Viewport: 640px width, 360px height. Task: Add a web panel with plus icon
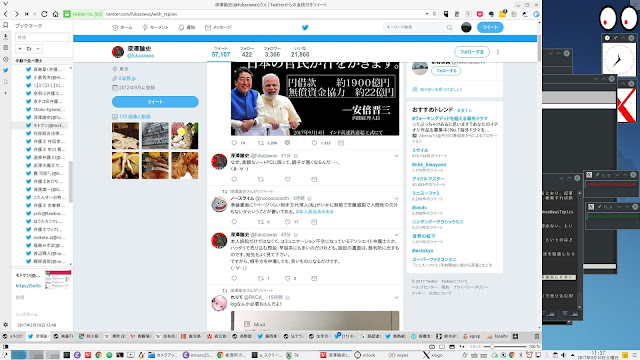click(5, 93)
